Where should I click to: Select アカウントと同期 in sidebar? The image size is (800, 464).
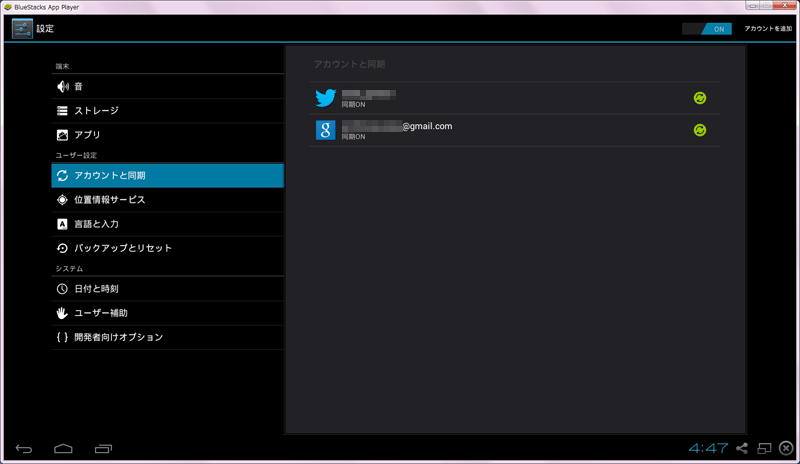(167, 176)
